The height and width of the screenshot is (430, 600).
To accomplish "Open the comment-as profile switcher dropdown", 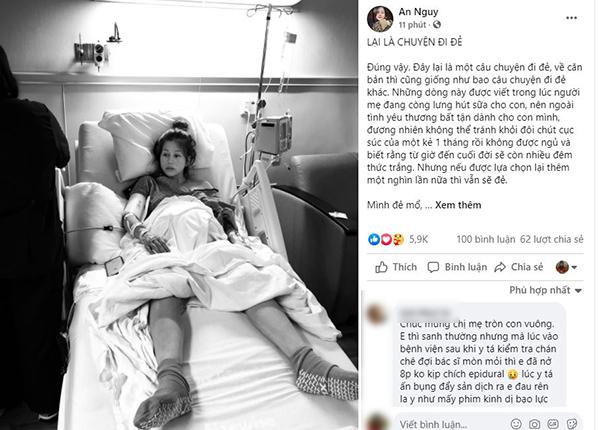I will pyautogui.click(x=566, y=267).
